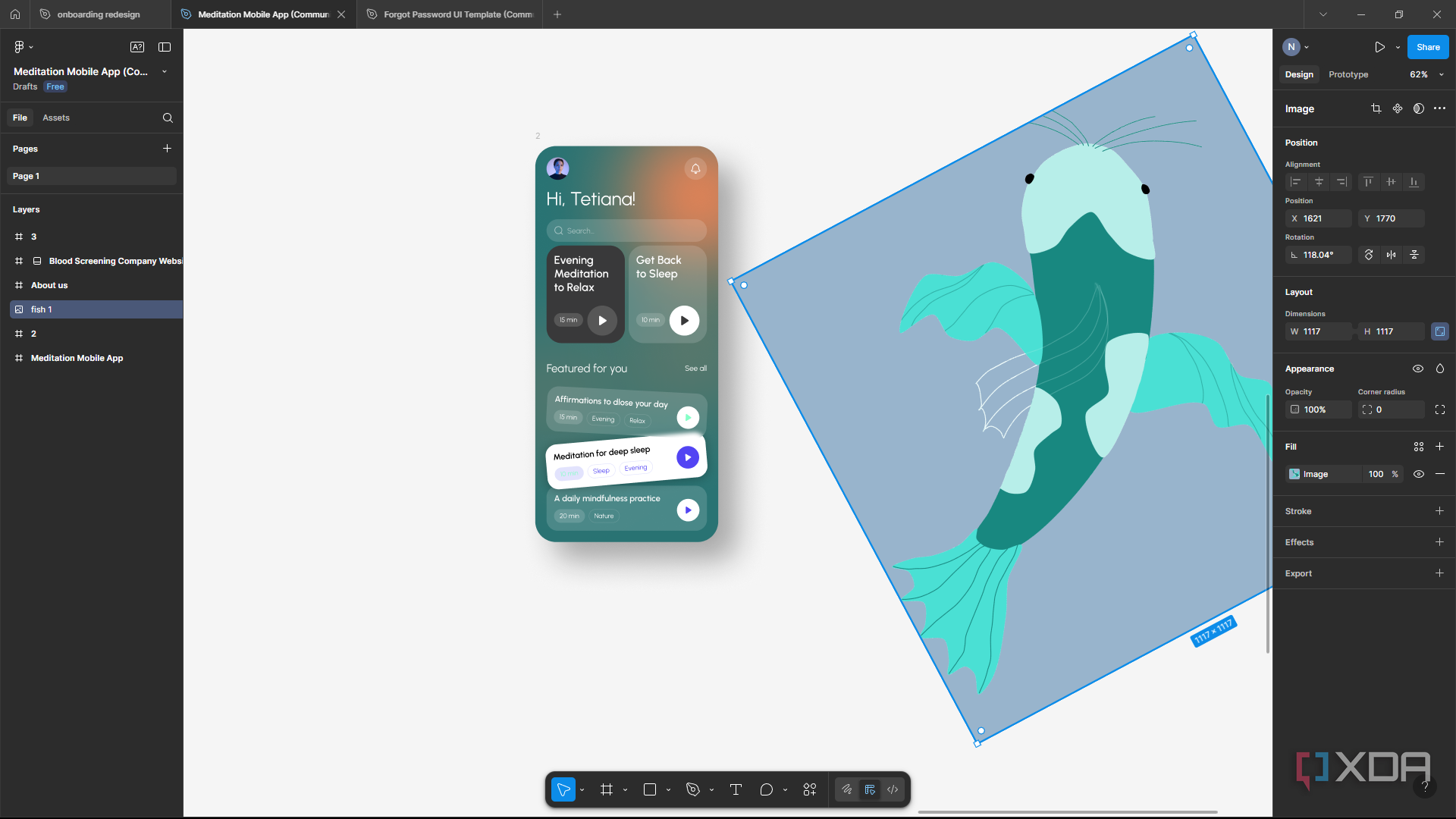Toggle the minimize UI panel icon

[165, 47]
